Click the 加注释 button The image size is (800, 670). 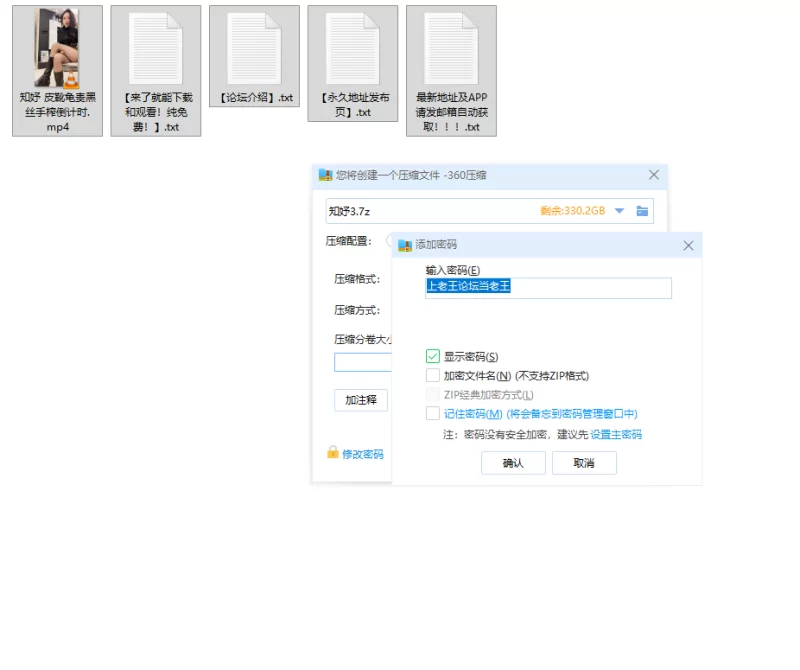click(361, 400)
